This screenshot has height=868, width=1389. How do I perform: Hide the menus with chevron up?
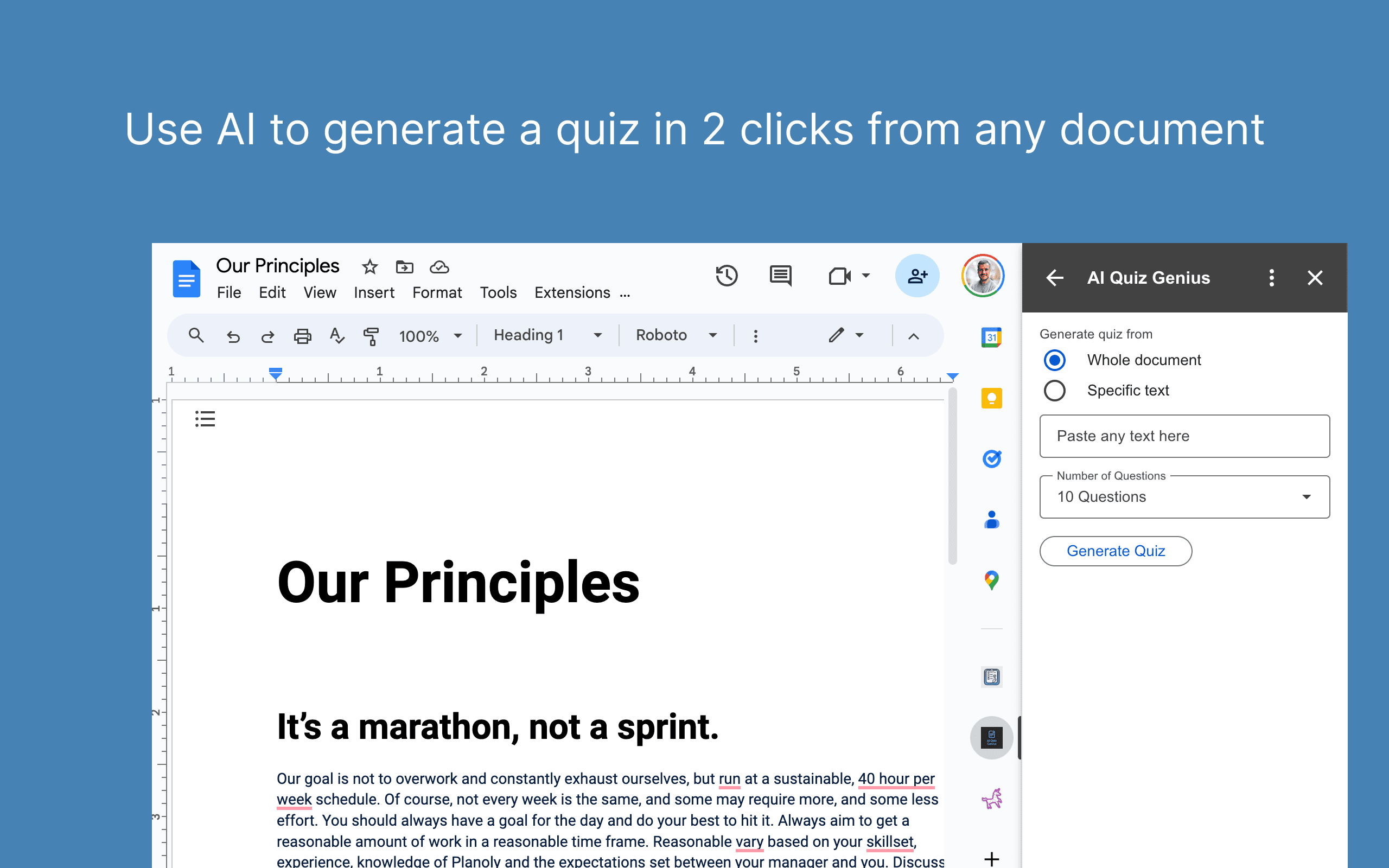(913, 336)
